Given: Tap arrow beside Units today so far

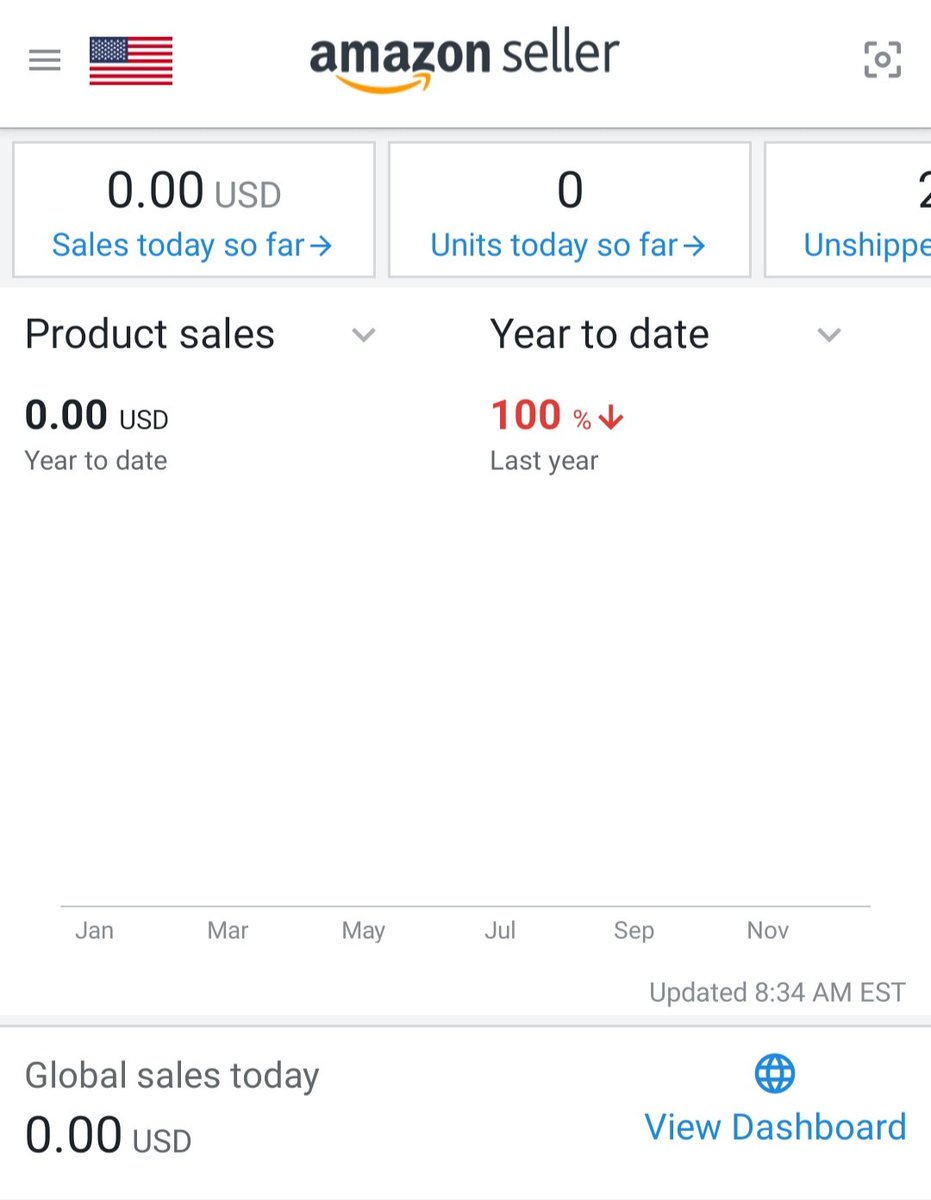Looking at the screenshot, I should coord(694,245).
